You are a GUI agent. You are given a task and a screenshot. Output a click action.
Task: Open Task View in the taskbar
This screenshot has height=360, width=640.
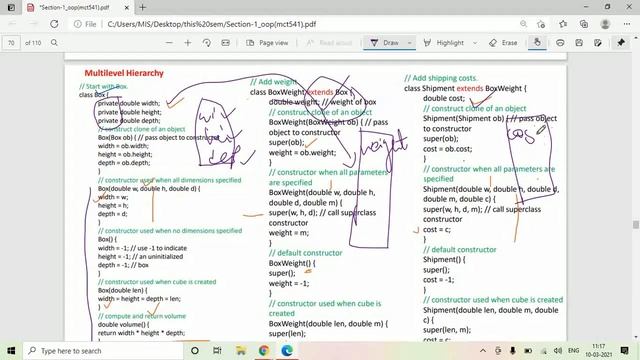(217, 351)
